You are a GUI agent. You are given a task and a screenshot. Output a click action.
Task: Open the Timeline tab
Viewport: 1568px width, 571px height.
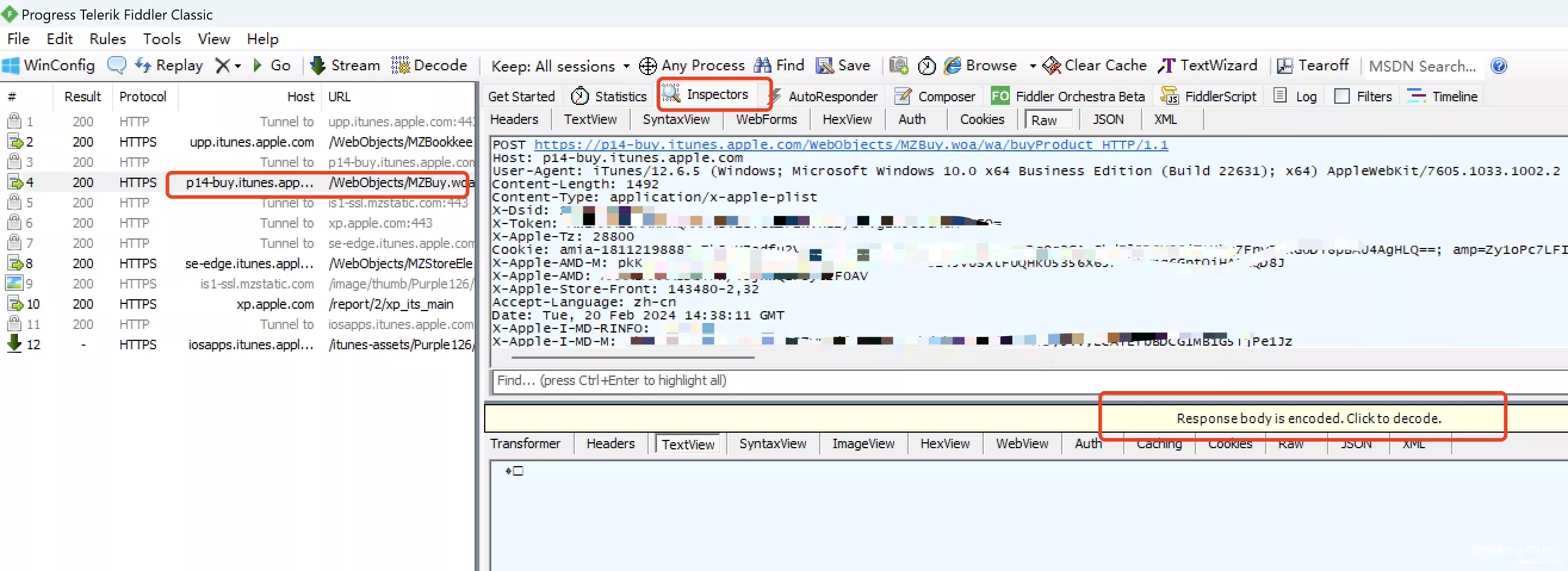point(1443,96)
